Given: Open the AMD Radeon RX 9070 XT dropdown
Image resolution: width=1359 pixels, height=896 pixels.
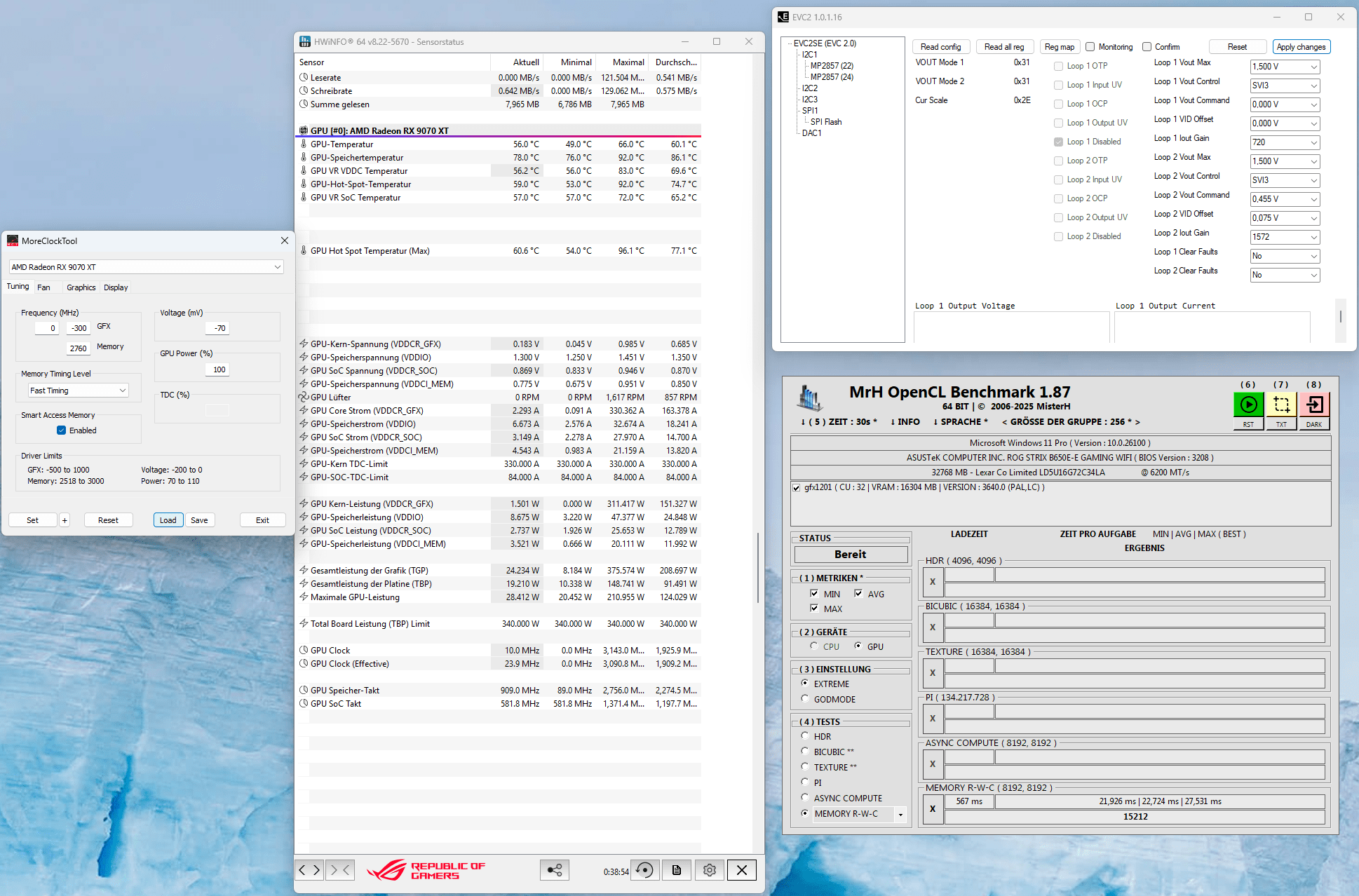Looking at the screenshot, I should coord(146,267).
